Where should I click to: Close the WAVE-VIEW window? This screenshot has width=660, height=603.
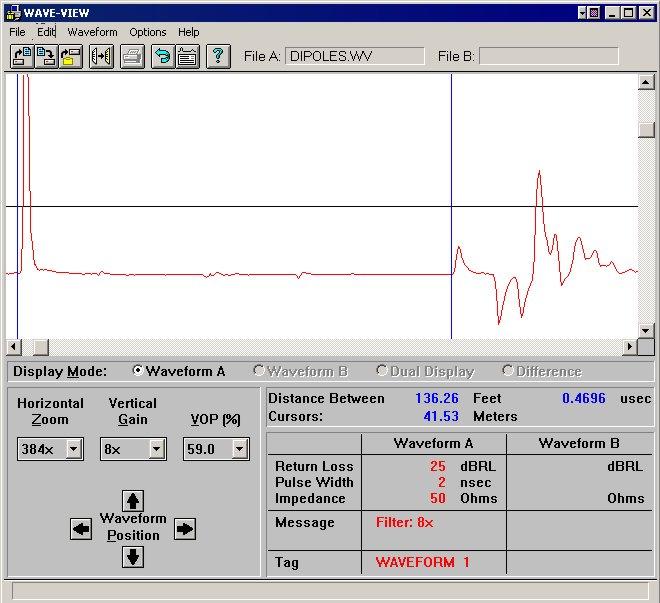click(646, 13)
